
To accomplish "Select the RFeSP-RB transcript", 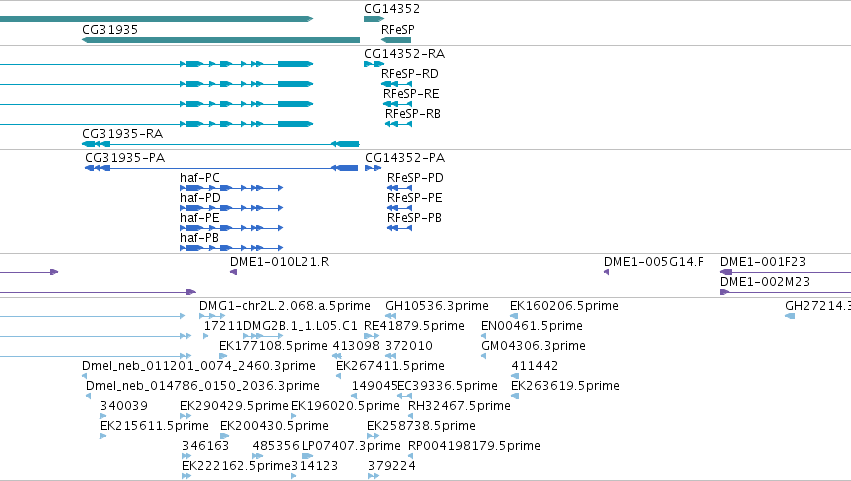I will [398, 124].
